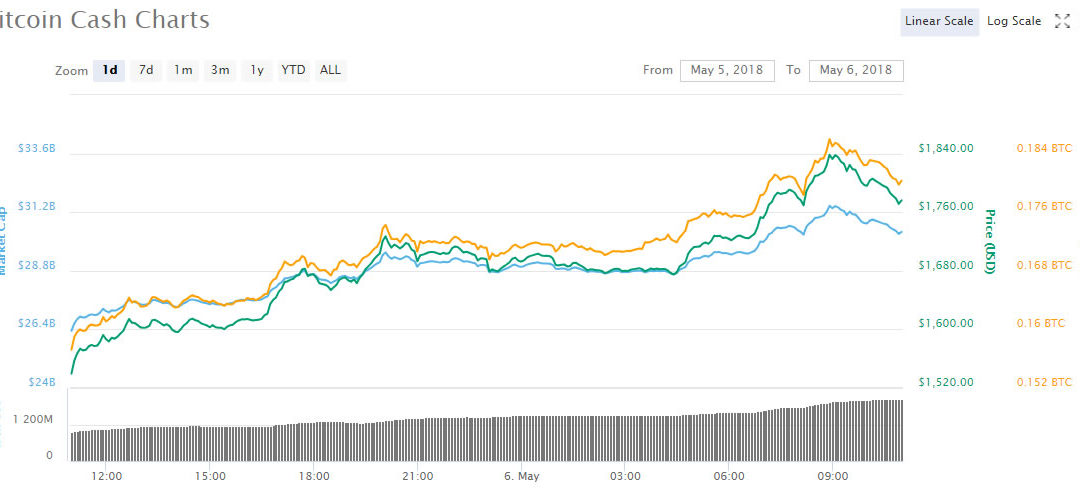1080x503 pixels.
Task: Click the 21:00 time axis label
Action: 418,476
